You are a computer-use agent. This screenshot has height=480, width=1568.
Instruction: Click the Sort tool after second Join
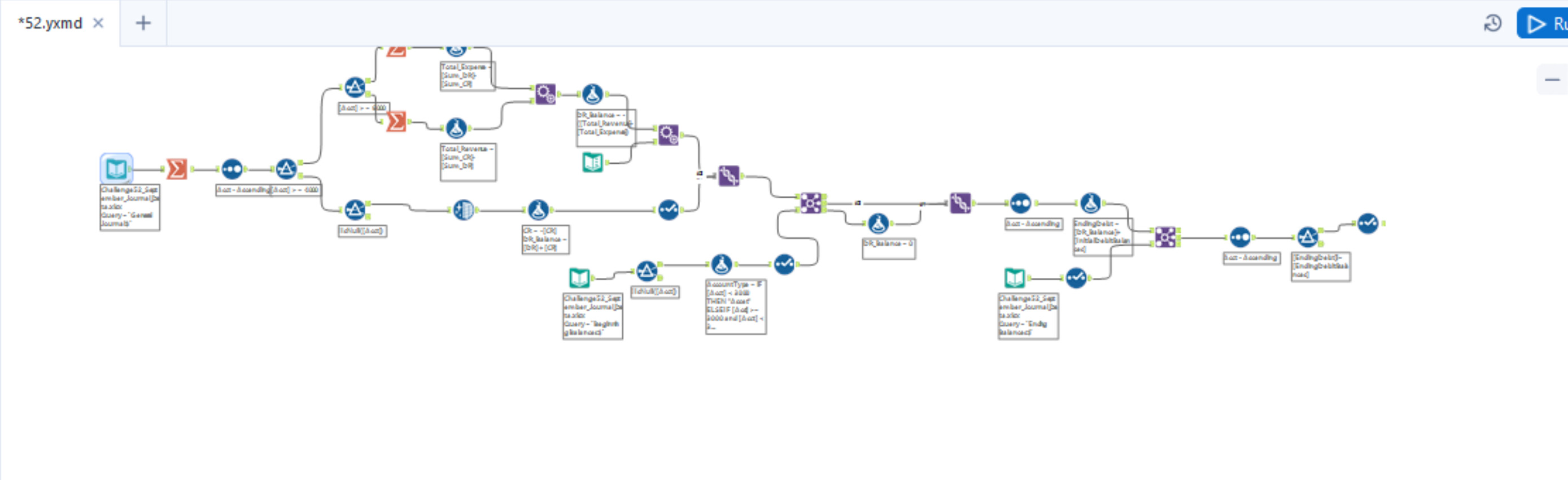pos(1240,237)
